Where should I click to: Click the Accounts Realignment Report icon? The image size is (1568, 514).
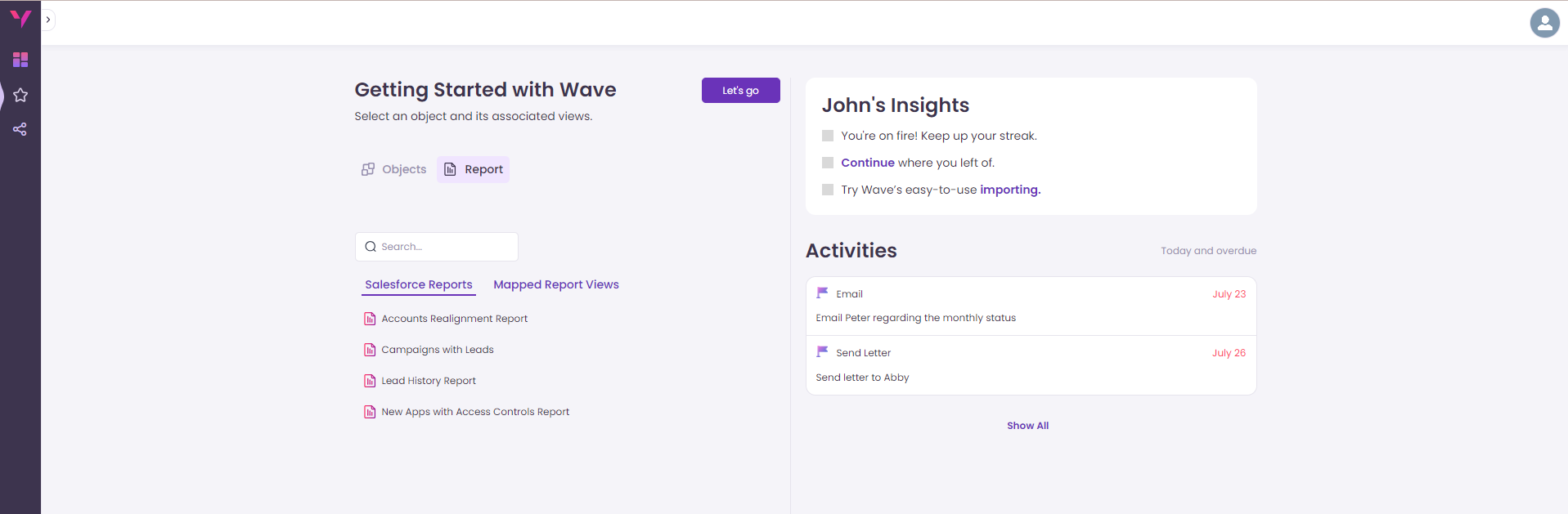pyautogui.click(x=370, y=319)
